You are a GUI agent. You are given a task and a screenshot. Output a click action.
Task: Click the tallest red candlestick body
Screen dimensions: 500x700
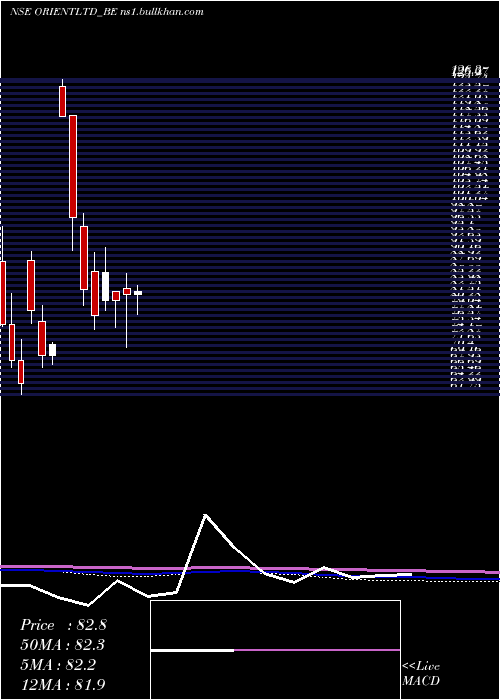(x=73, y=167)
